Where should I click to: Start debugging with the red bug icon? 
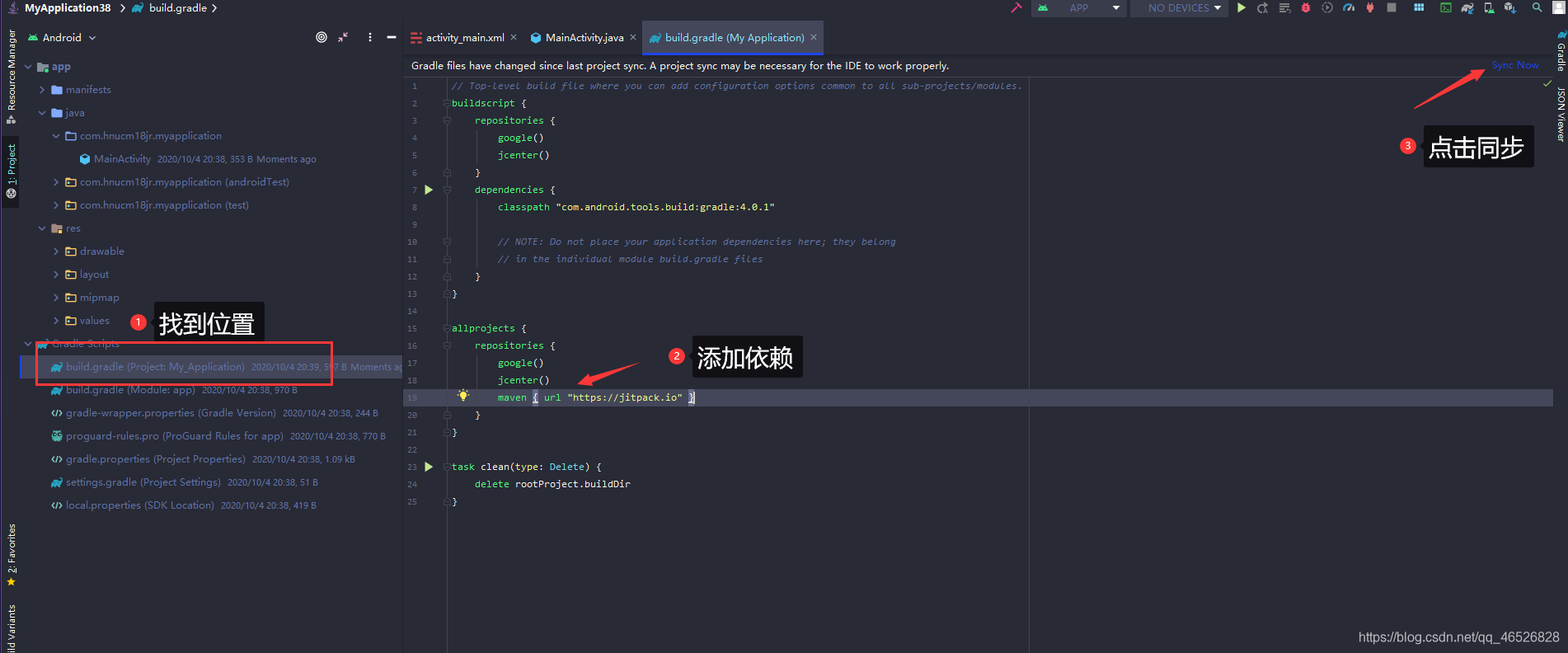coord(1306,7)
